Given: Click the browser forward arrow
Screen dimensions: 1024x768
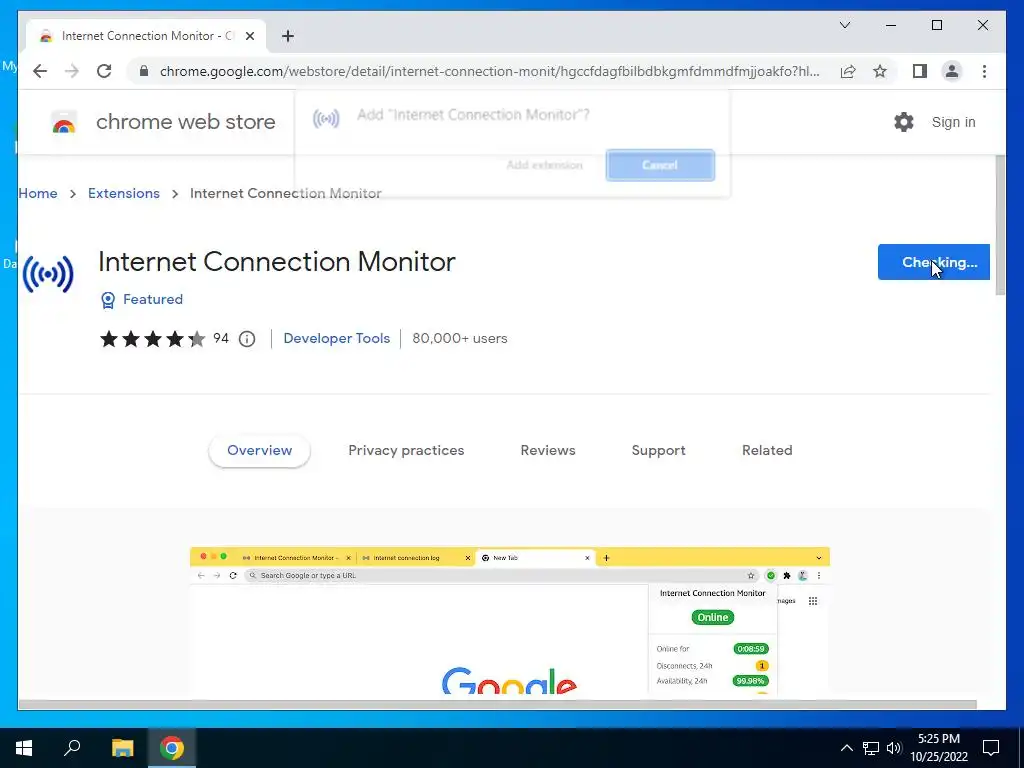Looking at the screenshot, I should click(x=71, y=71).
